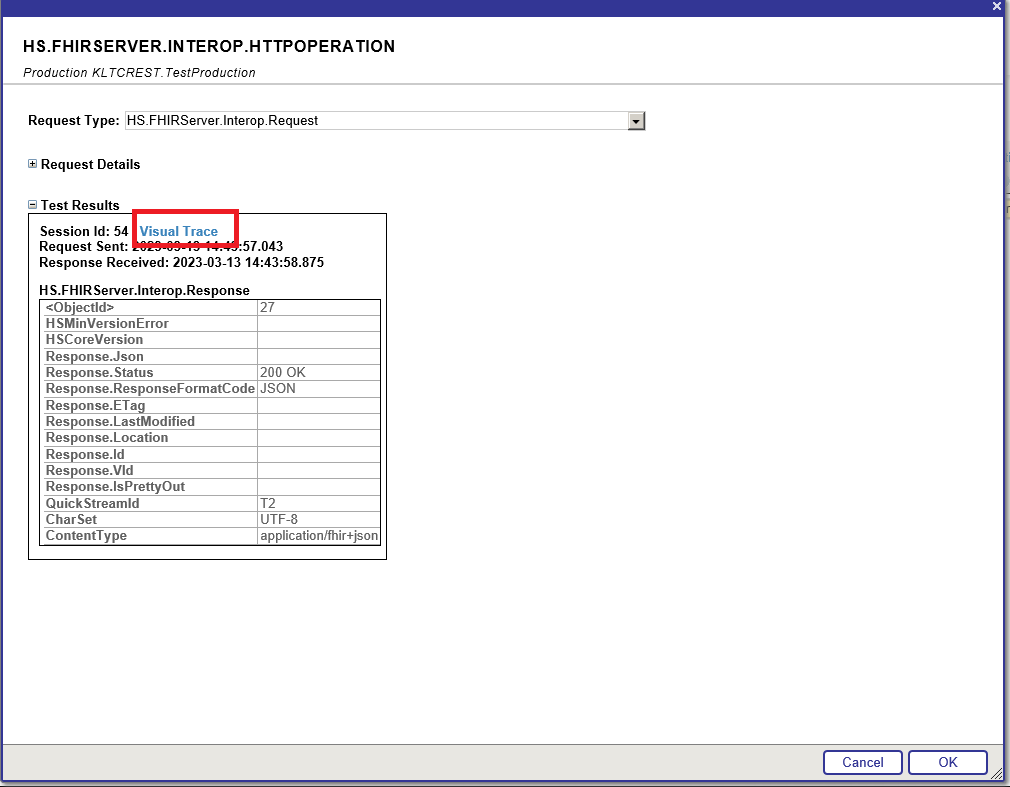Click the QuickStreamId value T2

tap(268, 503)
